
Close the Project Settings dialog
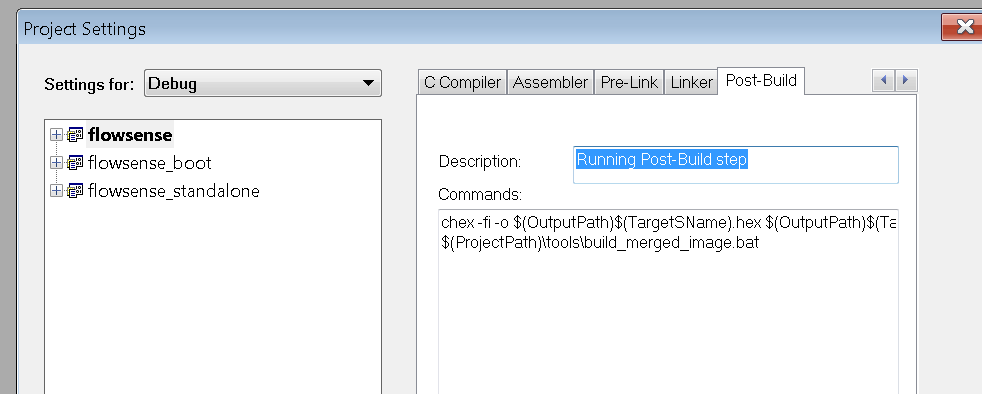(961, 28)
